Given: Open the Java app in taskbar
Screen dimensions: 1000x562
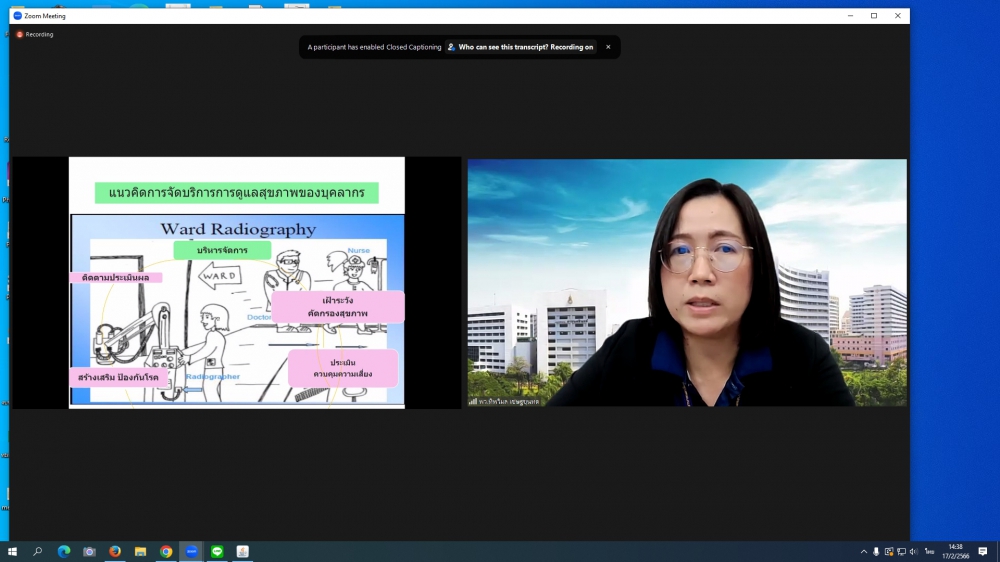Looking at the screenshot, I should [242, 551].
